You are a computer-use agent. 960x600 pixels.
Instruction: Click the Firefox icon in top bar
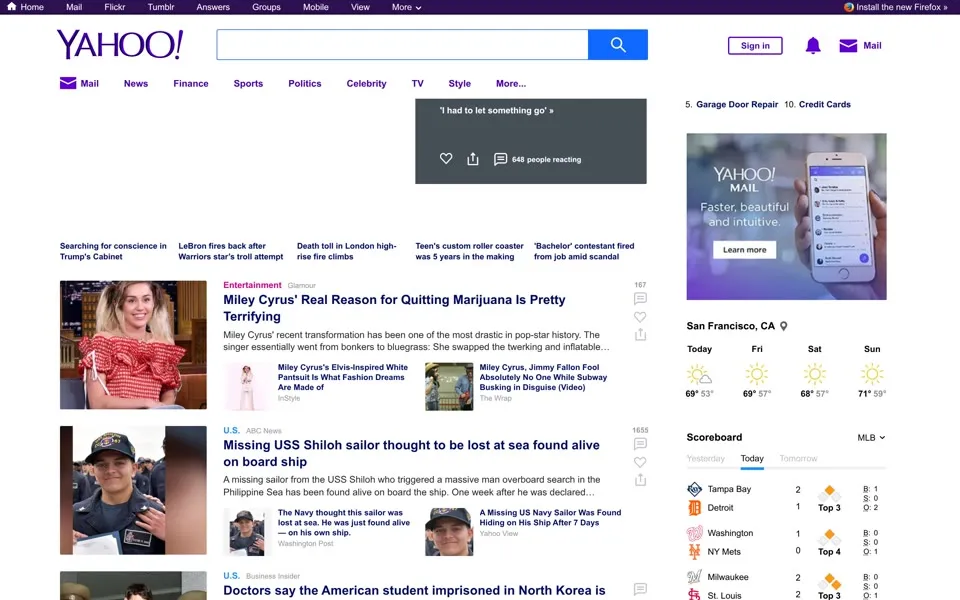click(849, 7)
